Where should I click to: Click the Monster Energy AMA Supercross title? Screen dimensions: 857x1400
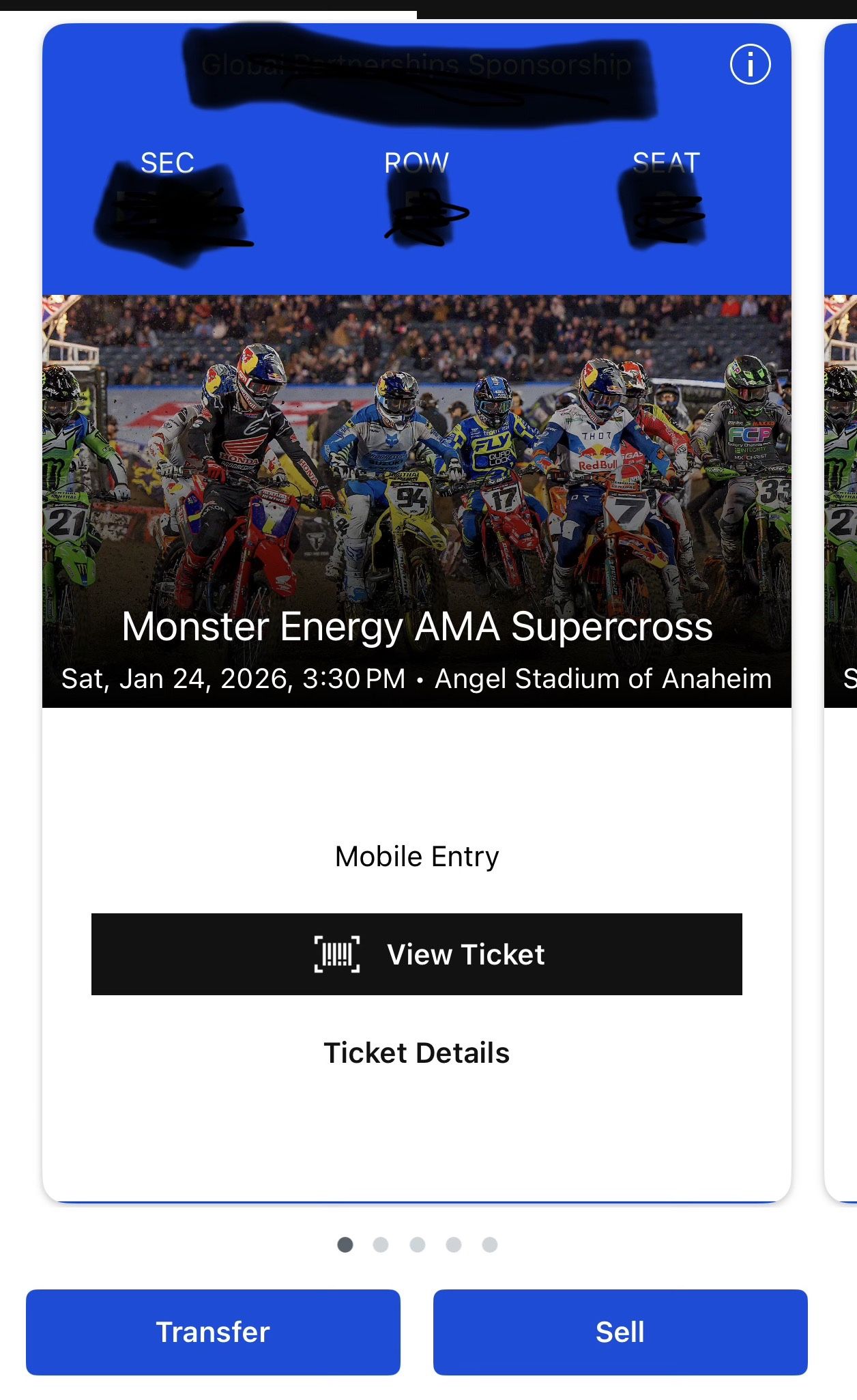417,627
